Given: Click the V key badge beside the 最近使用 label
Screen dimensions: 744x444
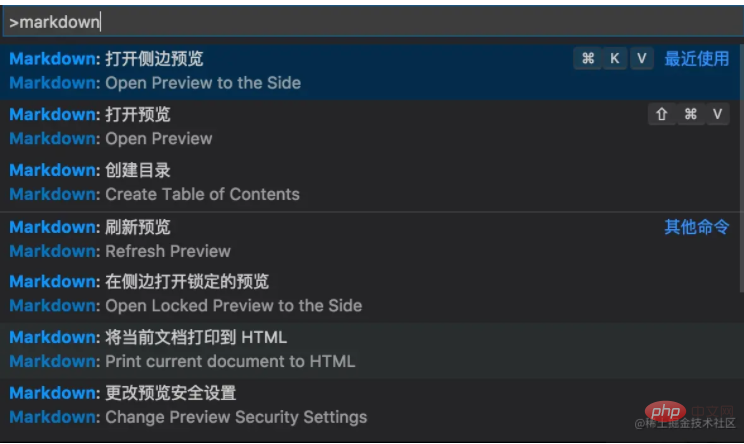Looking at the screenshot, I should pos(641,59).
